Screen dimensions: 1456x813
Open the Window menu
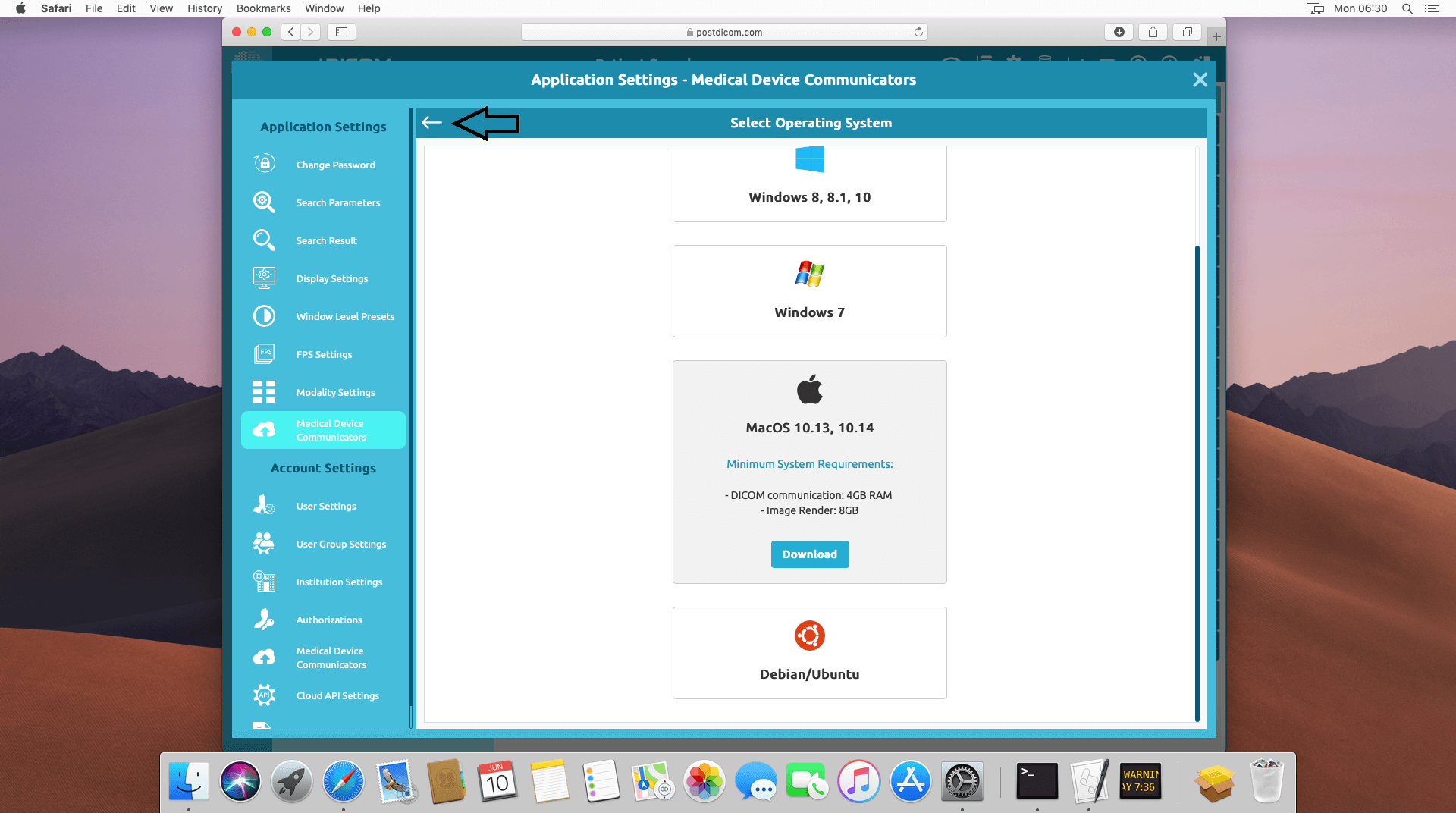pos(324,8)
